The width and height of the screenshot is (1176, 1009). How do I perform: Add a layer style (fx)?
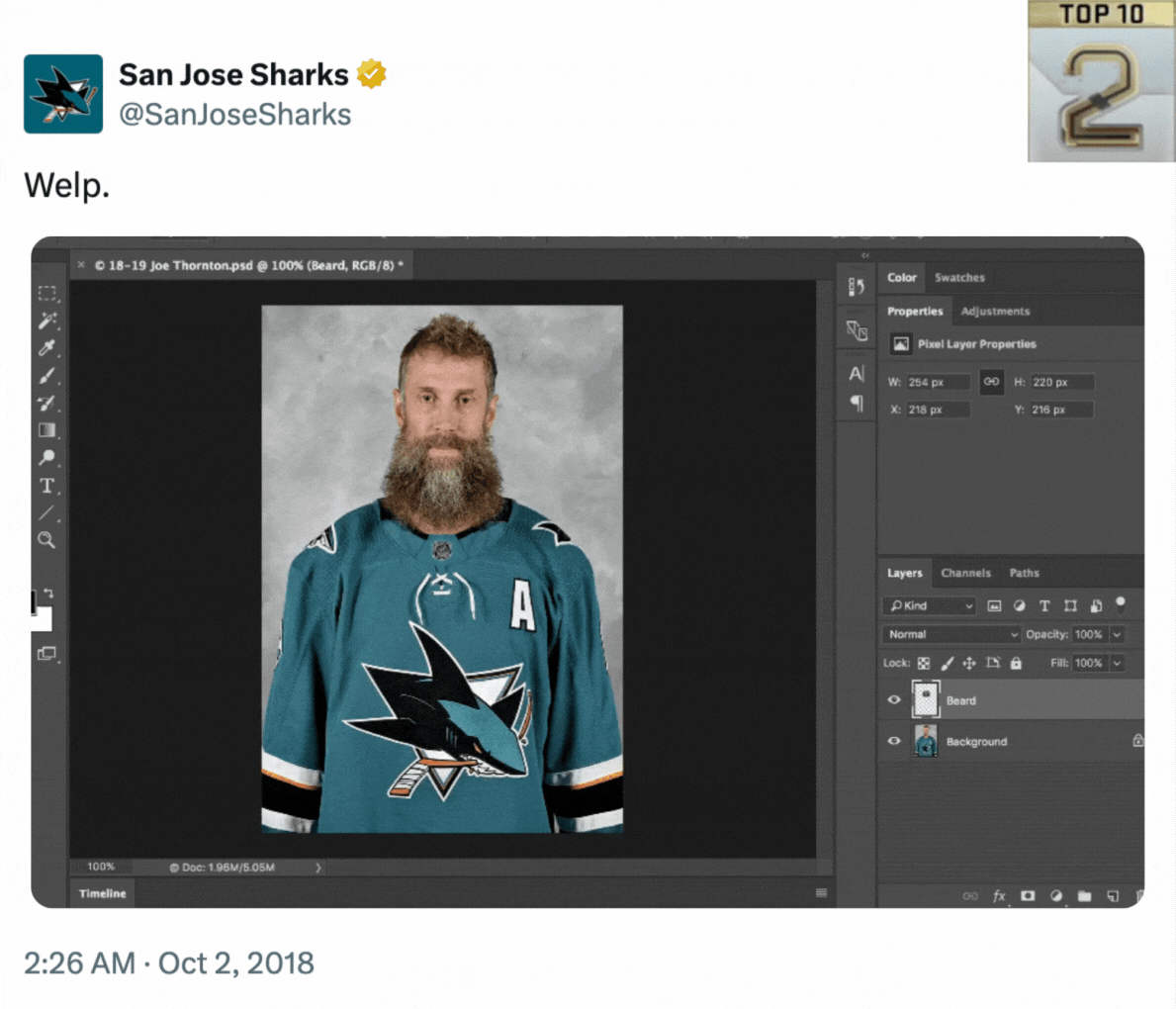(999, 895)
